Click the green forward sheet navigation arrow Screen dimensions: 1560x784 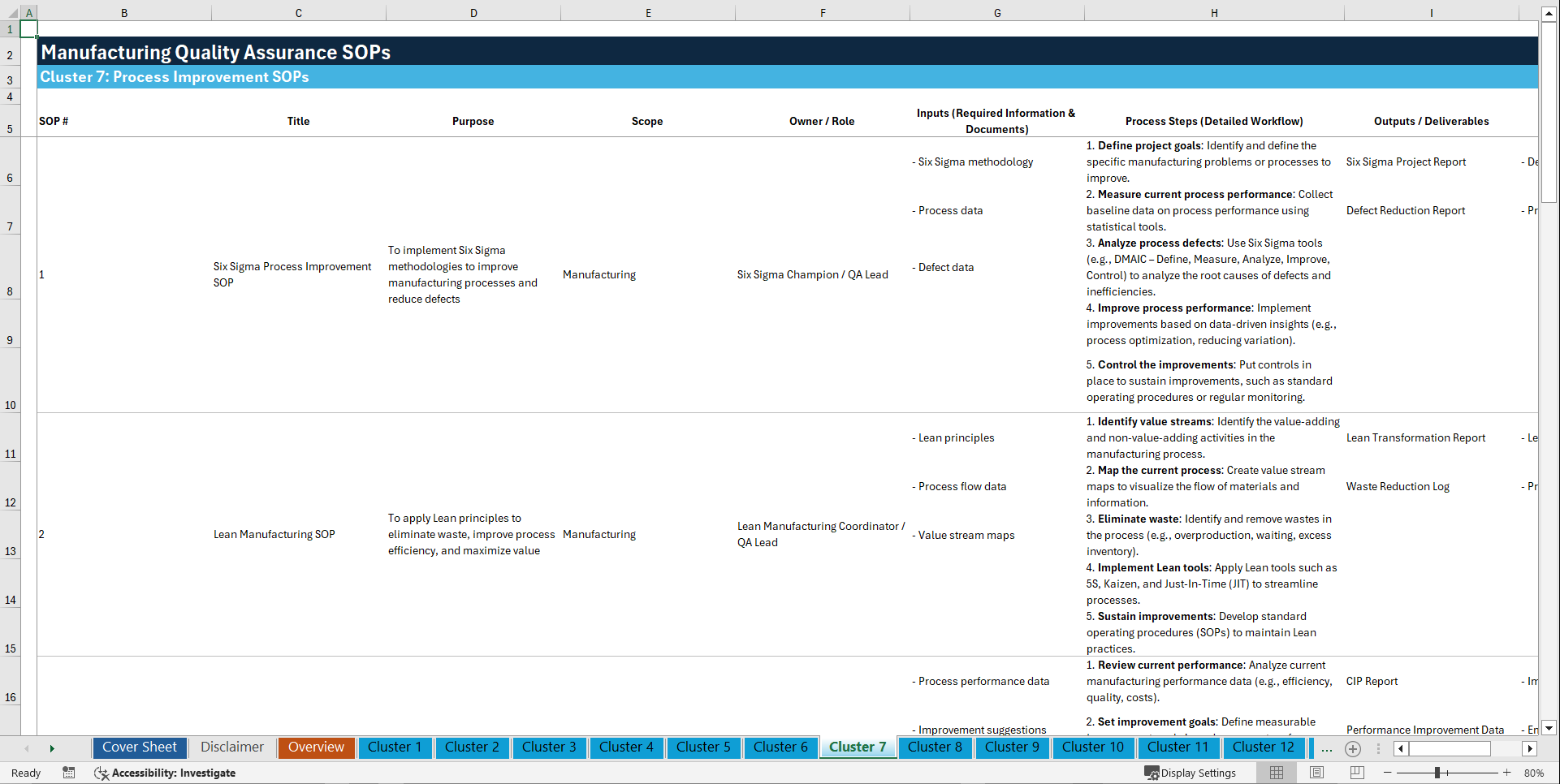coord(53,747)
